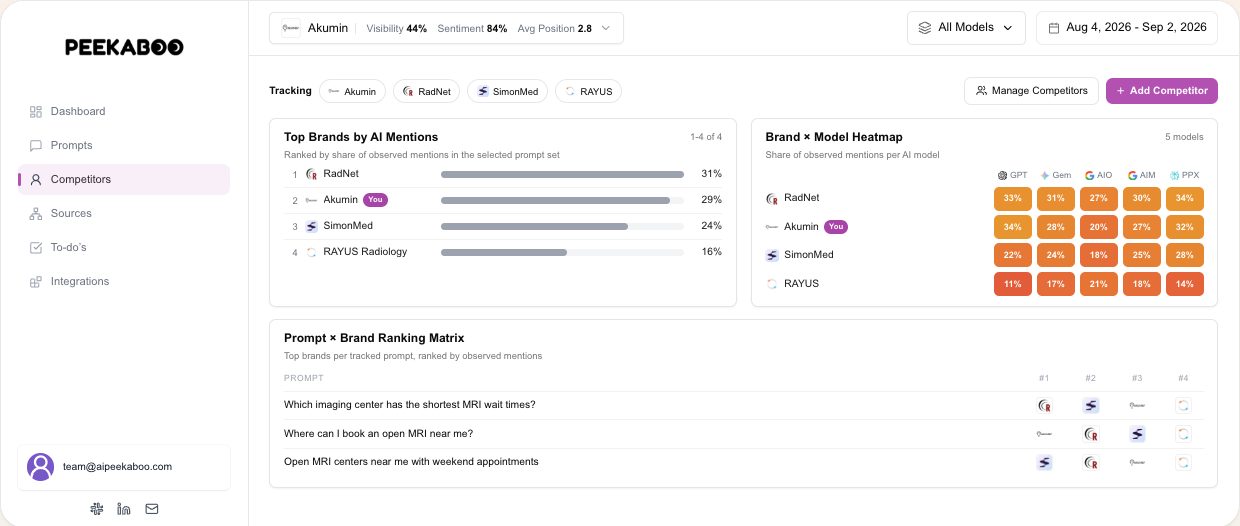Open Integrations in the sidebar
Viewport: 1240px width, 526px height.
tap(124, 281)
